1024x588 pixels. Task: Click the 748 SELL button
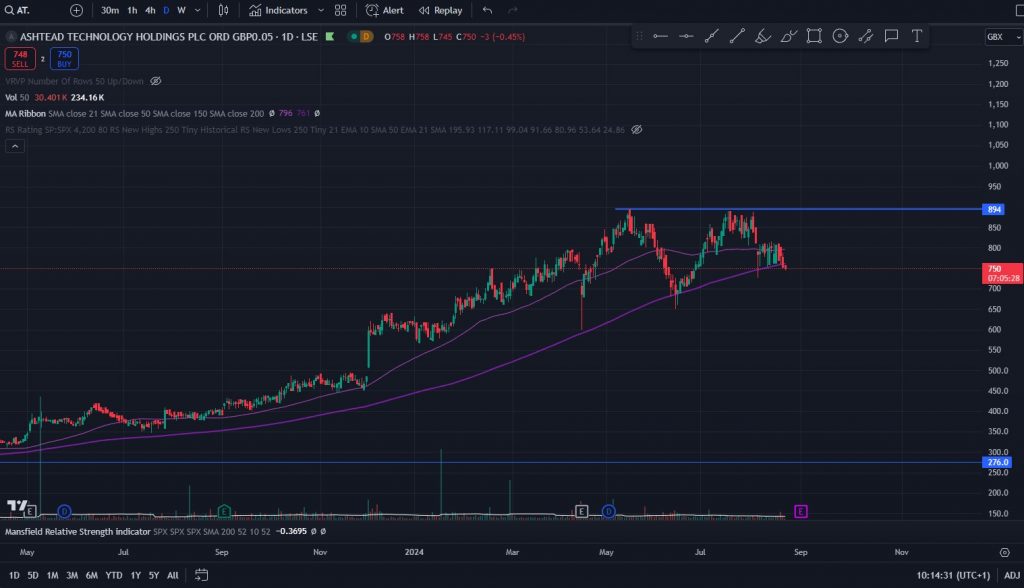[20, 58]
